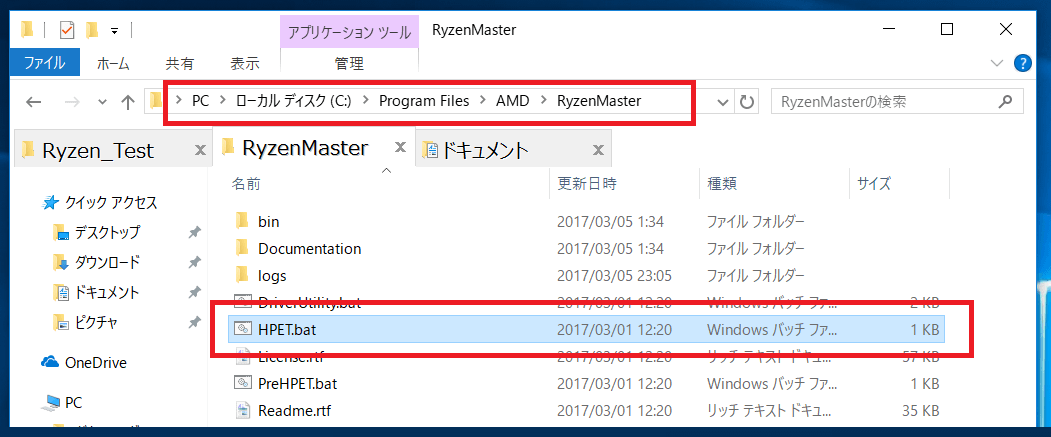The image size is (1051, 437).
Task: Click ローカル ディスク (C:) breadcrumb
Action: pos(292,101)
